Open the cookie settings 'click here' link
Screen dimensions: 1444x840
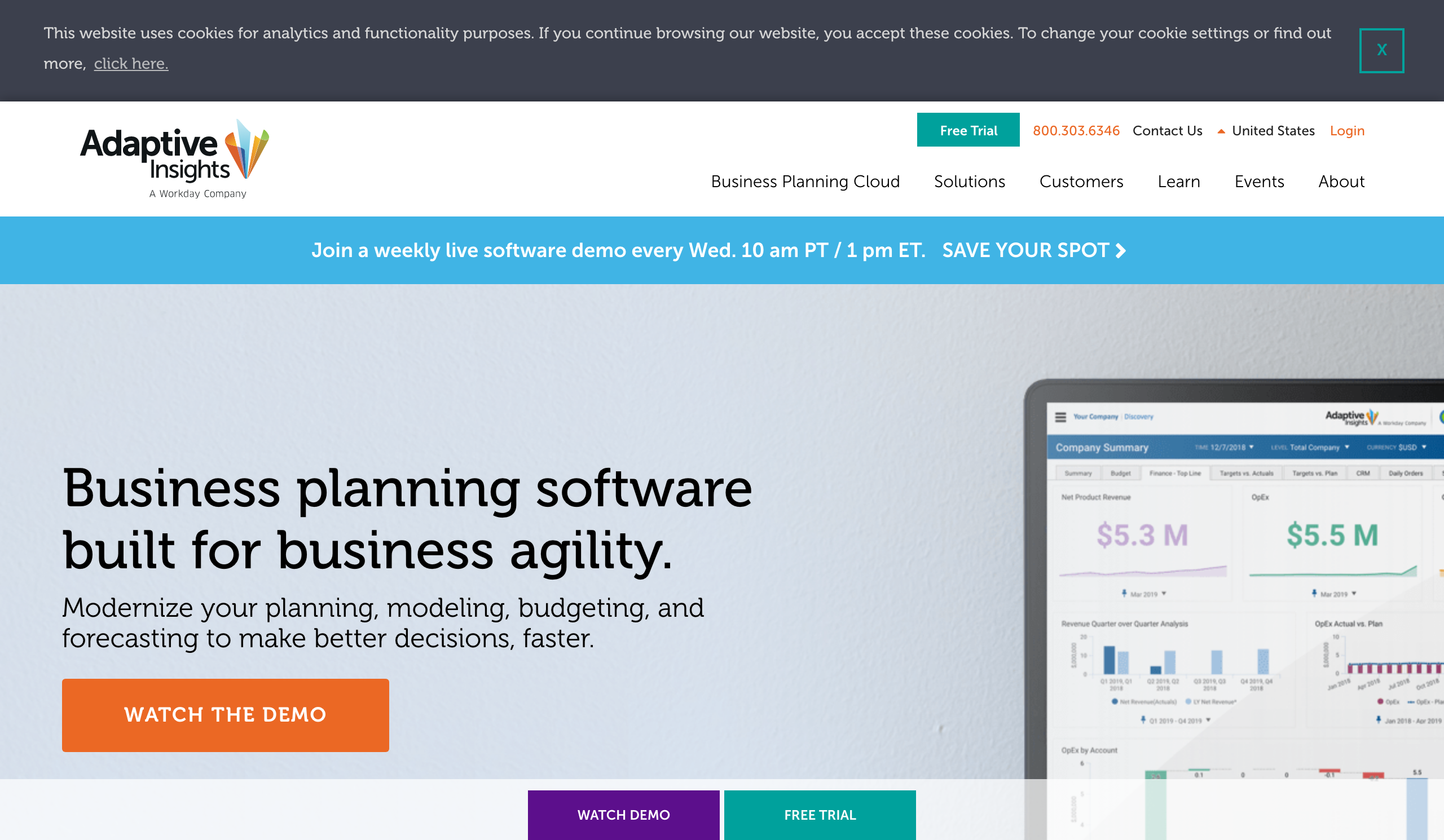(131, 64)
